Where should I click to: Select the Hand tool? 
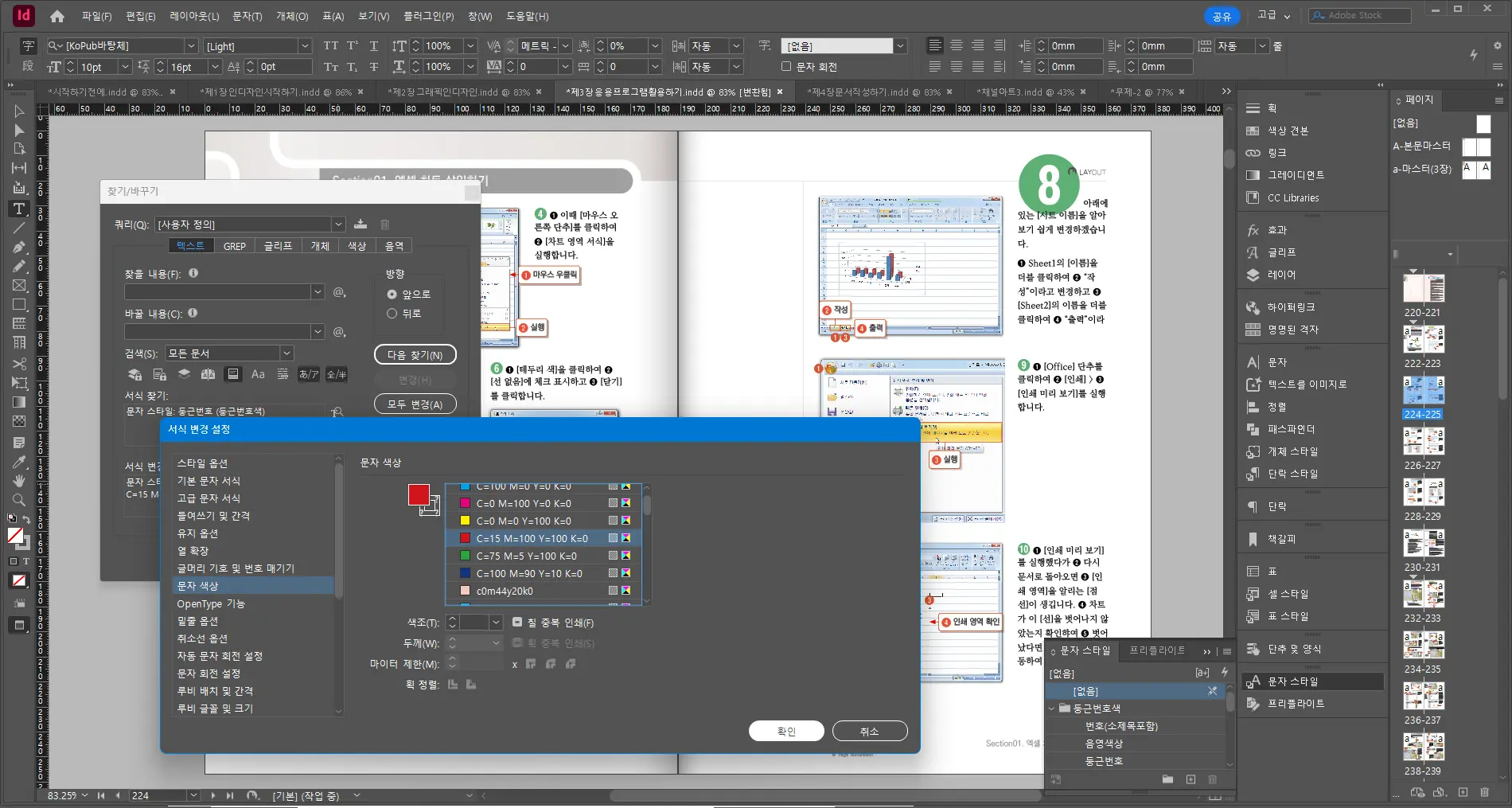click(19, 481)
